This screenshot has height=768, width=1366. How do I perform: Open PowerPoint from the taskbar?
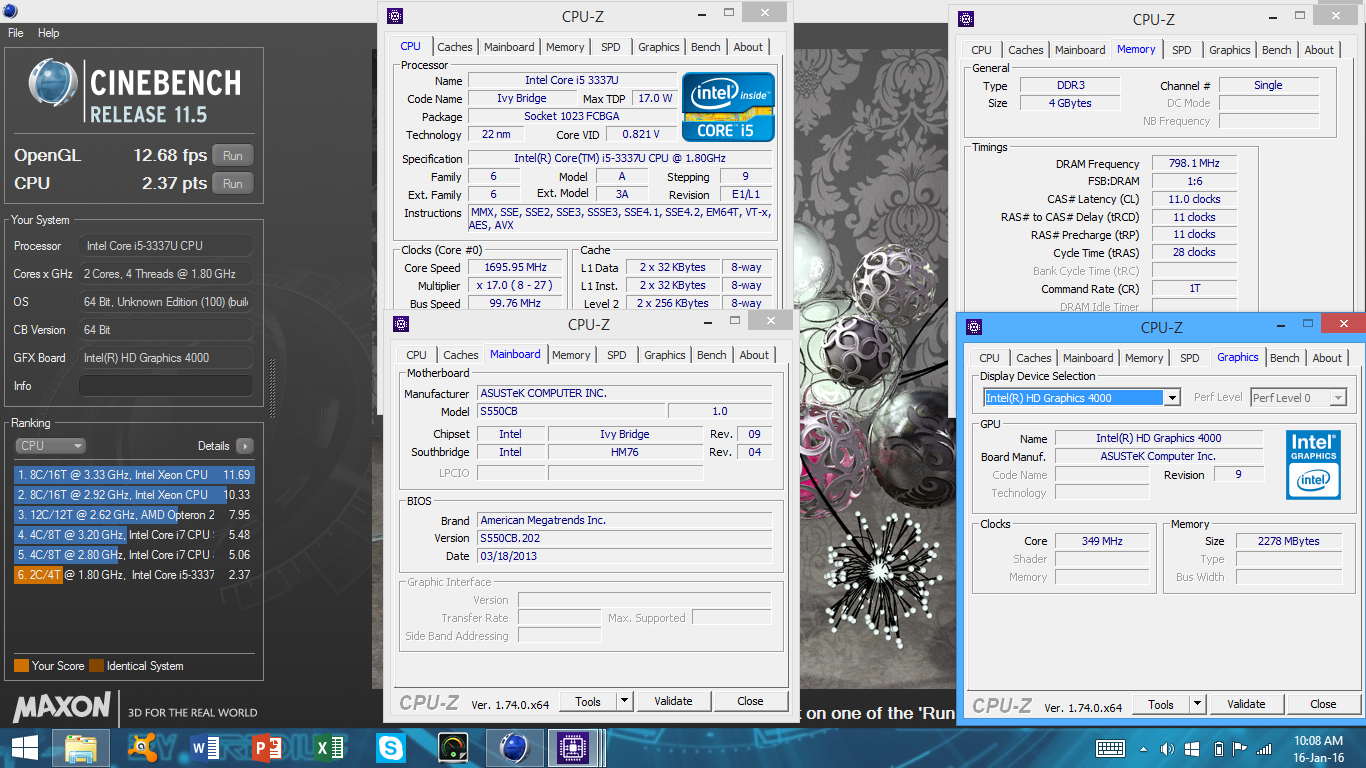coord(266,748)
